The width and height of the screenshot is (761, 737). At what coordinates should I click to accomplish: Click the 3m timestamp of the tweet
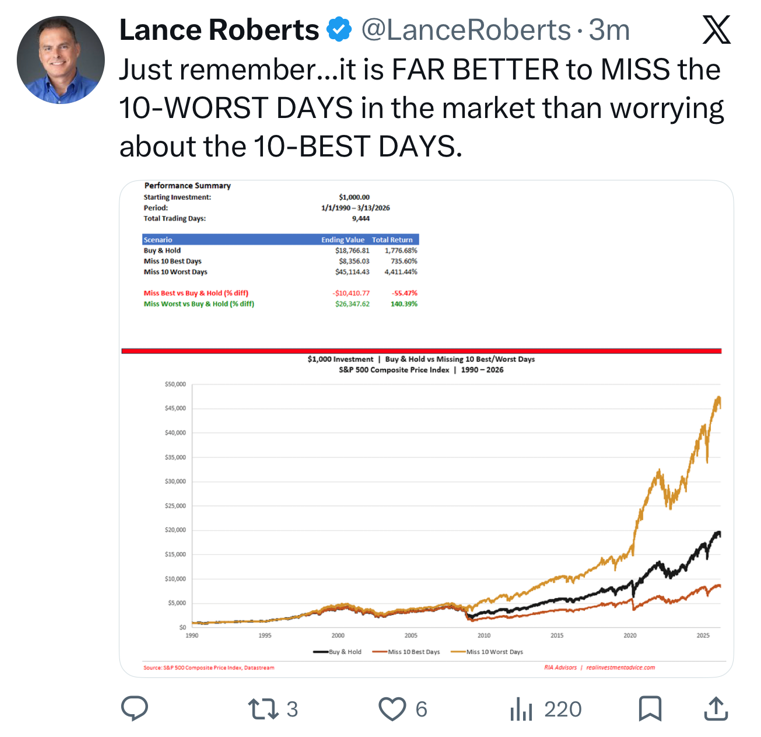609,31
